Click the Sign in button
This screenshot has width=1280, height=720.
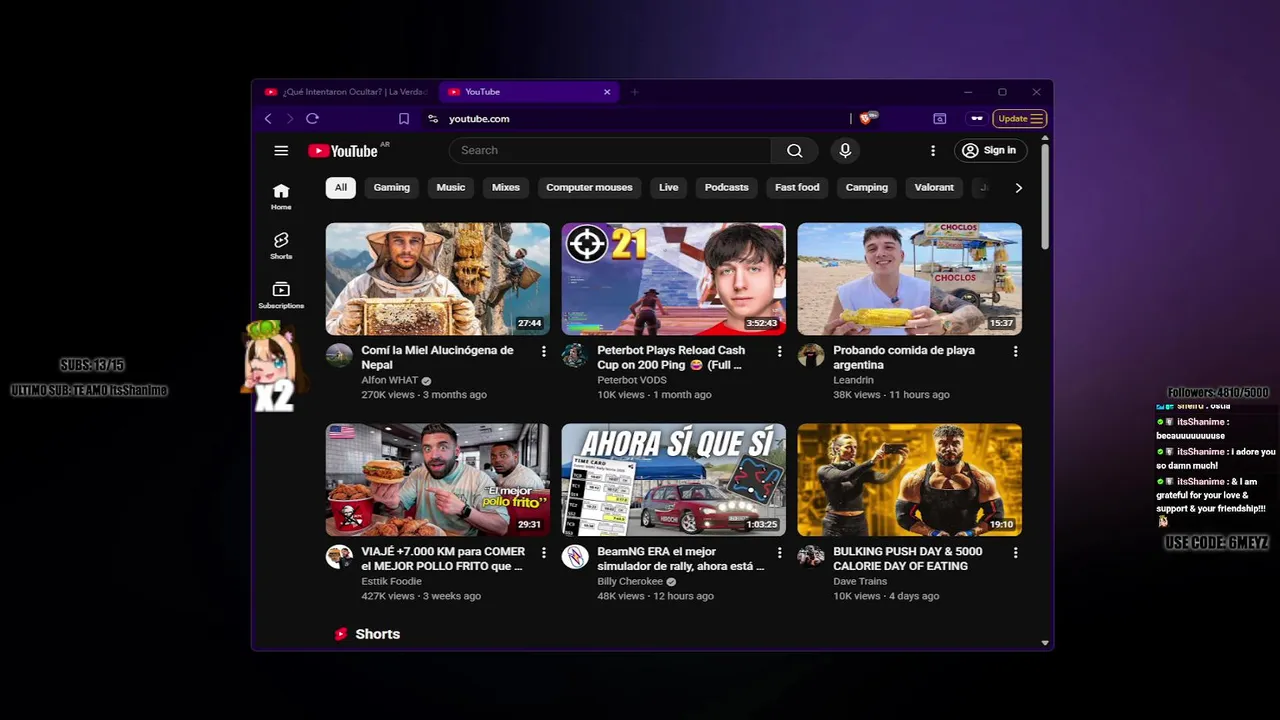pos(989,150)
